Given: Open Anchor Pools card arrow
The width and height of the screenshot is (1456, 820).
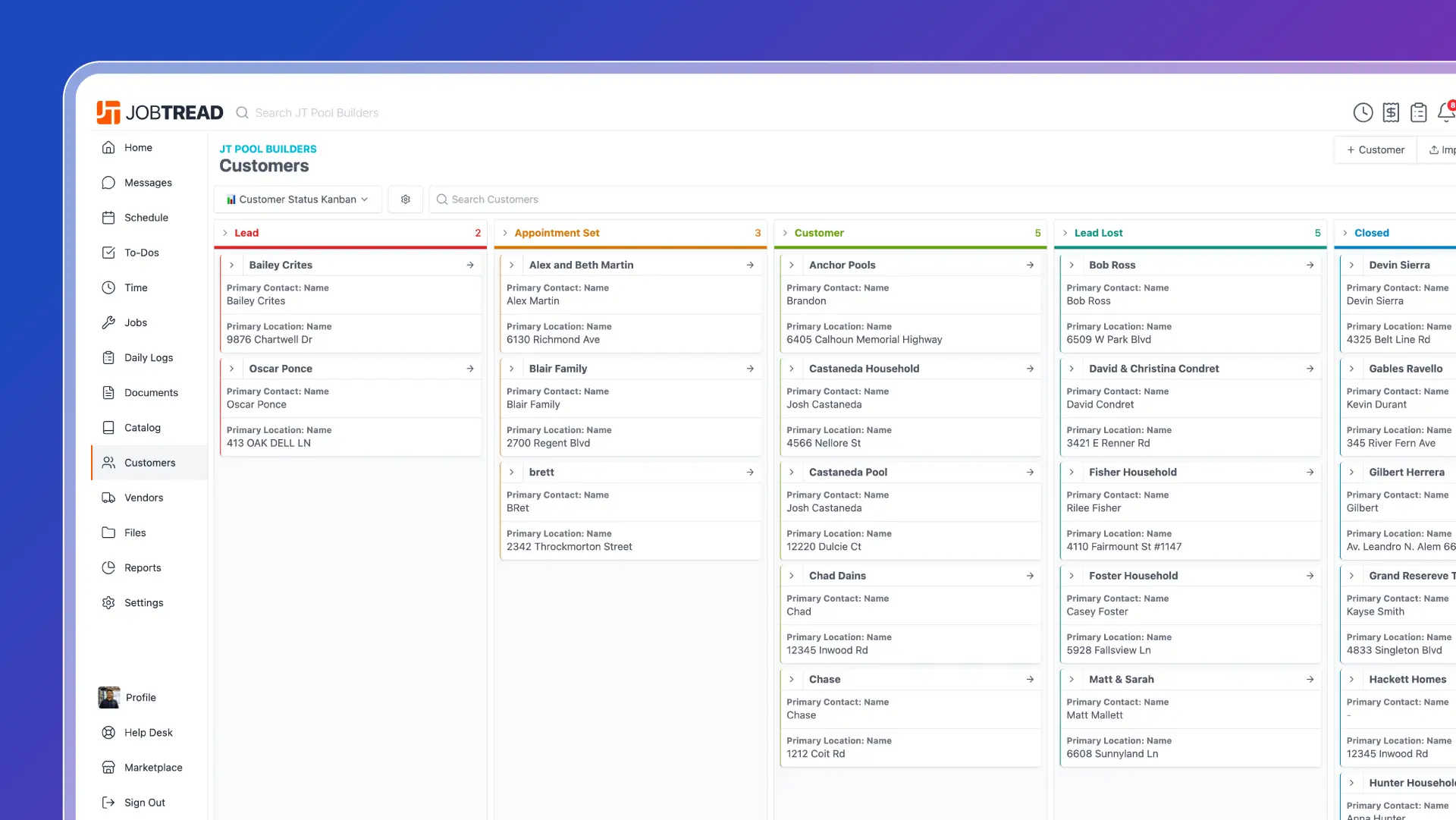Looking at the screenshot, I should (1030, 265).
